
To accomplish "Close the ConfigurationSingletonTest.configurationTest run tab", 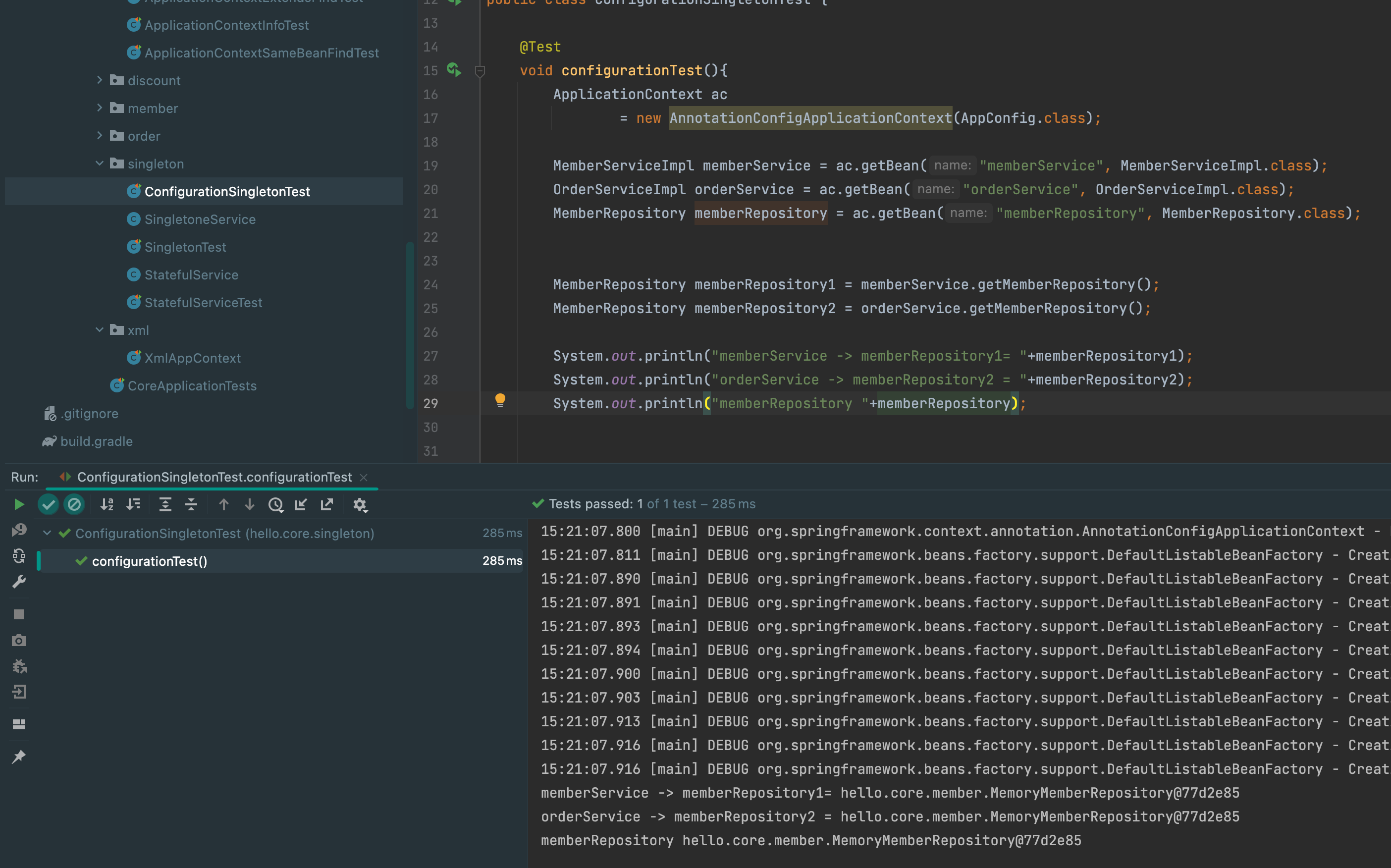I will point(363,478).
